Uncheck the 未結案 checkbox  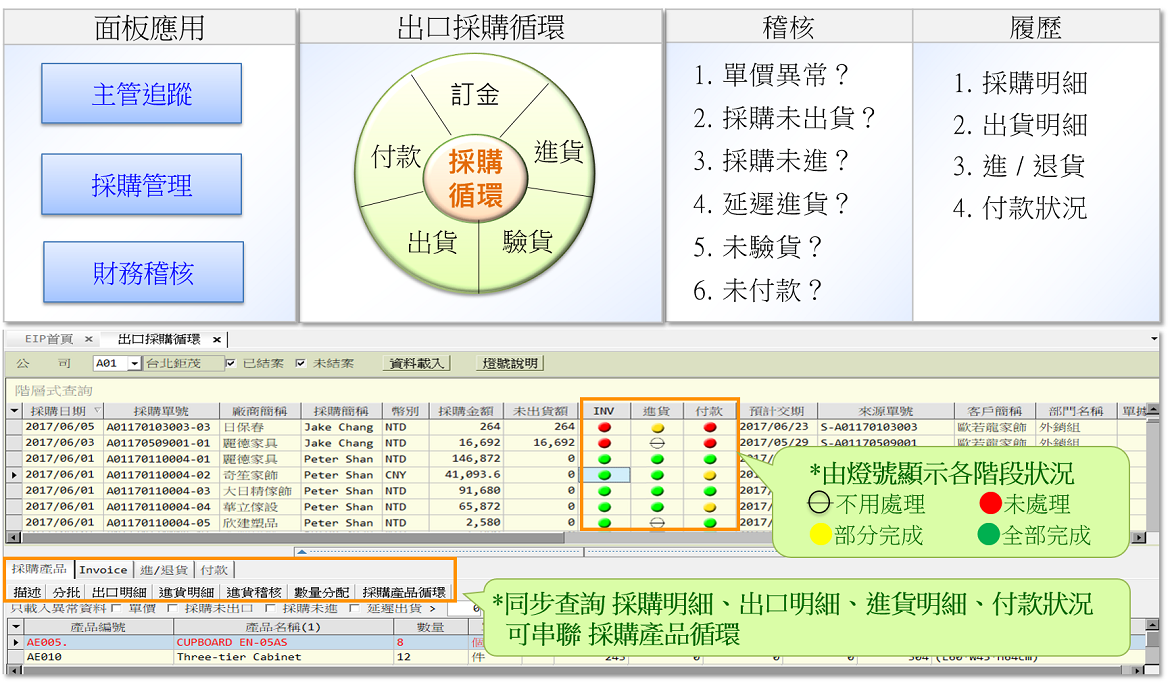pos(301,363)
